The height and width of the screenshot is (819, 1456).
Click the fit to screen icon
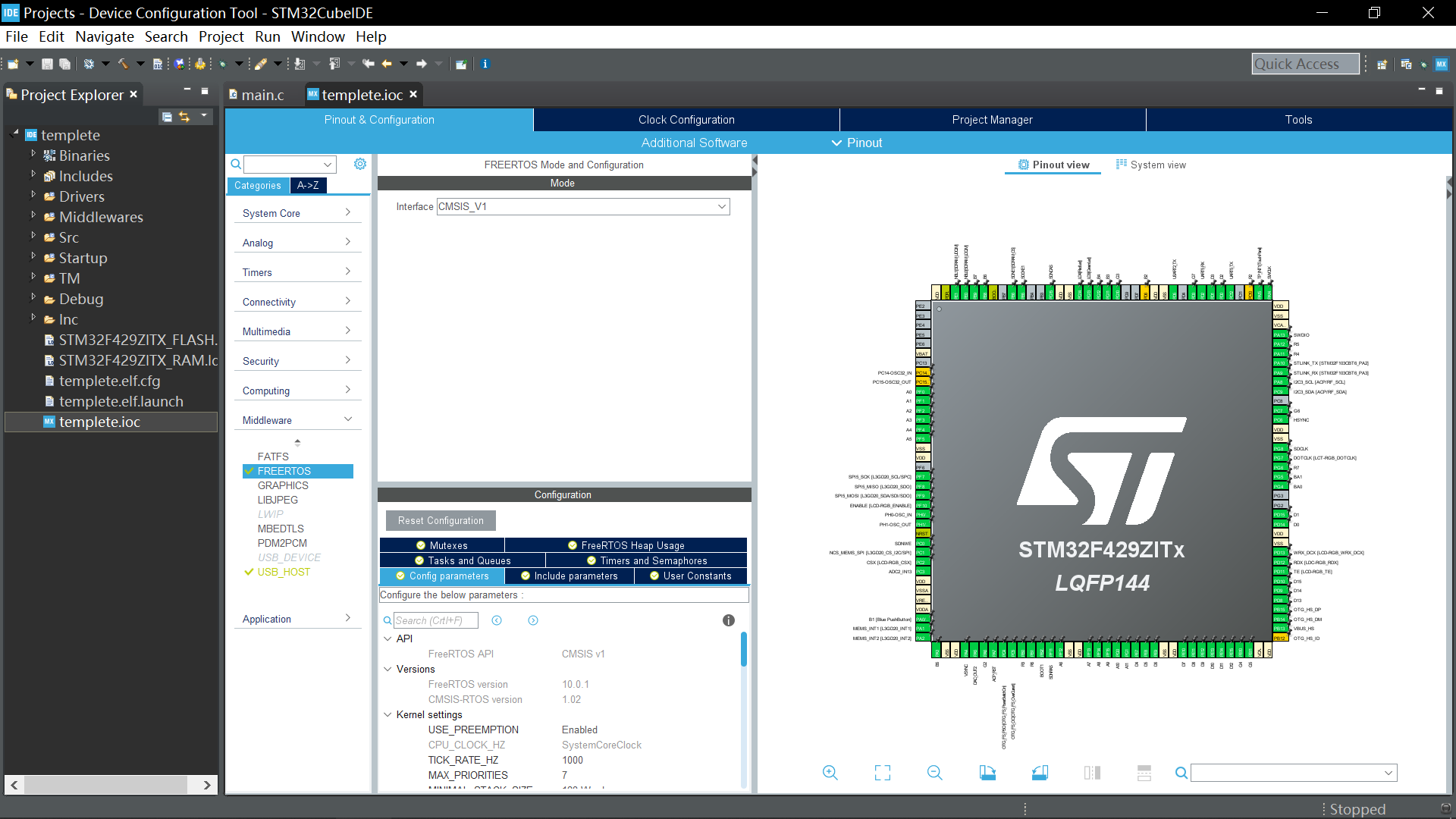tap(881, 773)
